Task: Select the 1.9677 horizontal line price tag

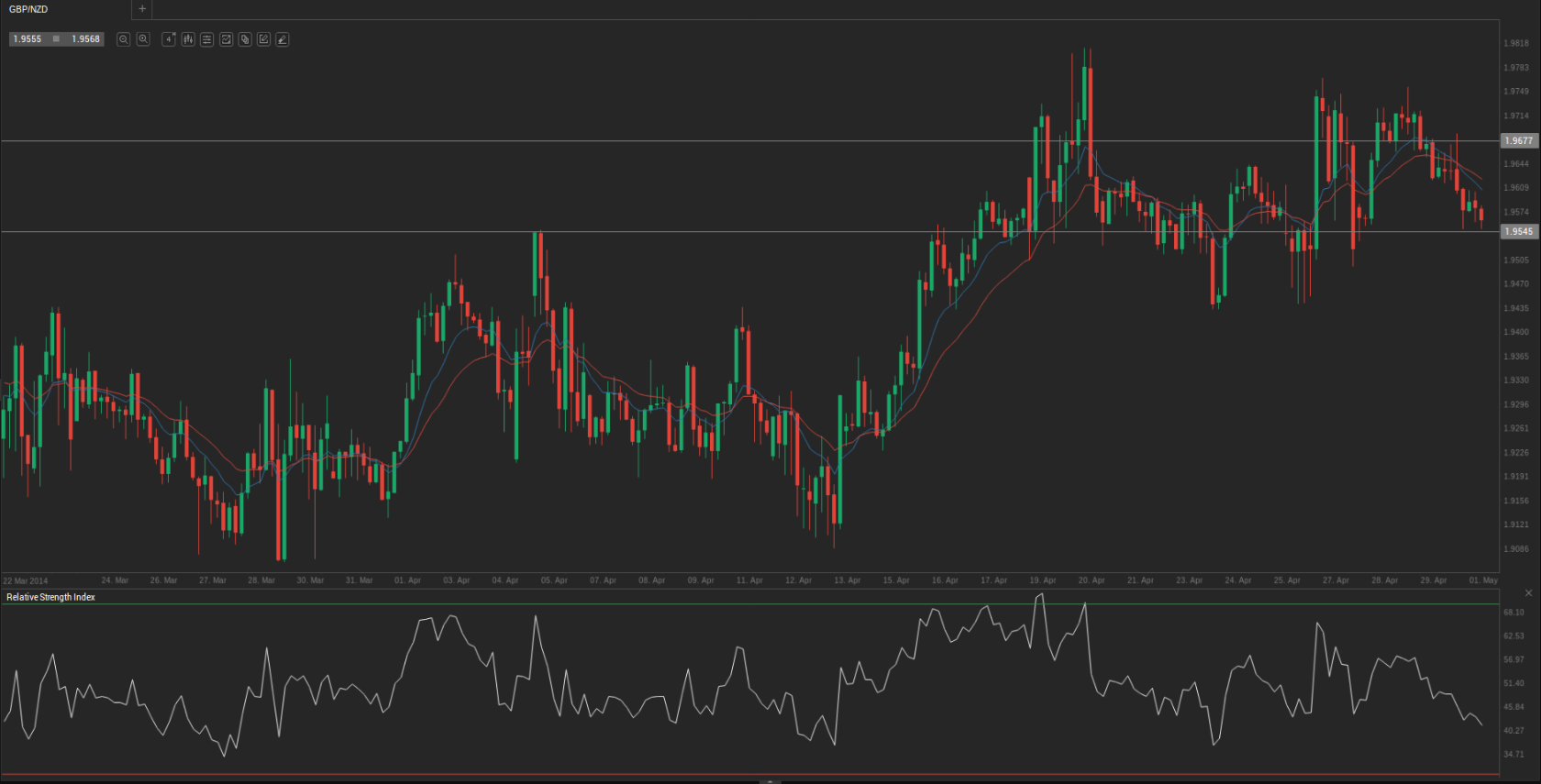Action: point(1518,141)
